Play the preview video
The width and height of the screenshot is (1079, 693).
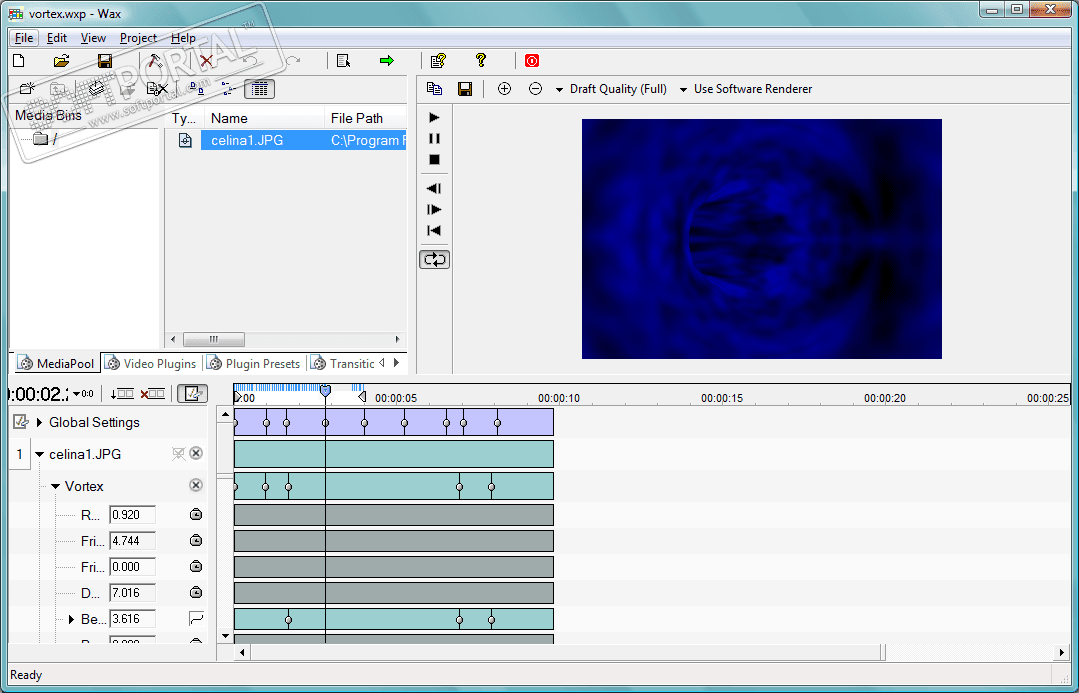[434, 117]
